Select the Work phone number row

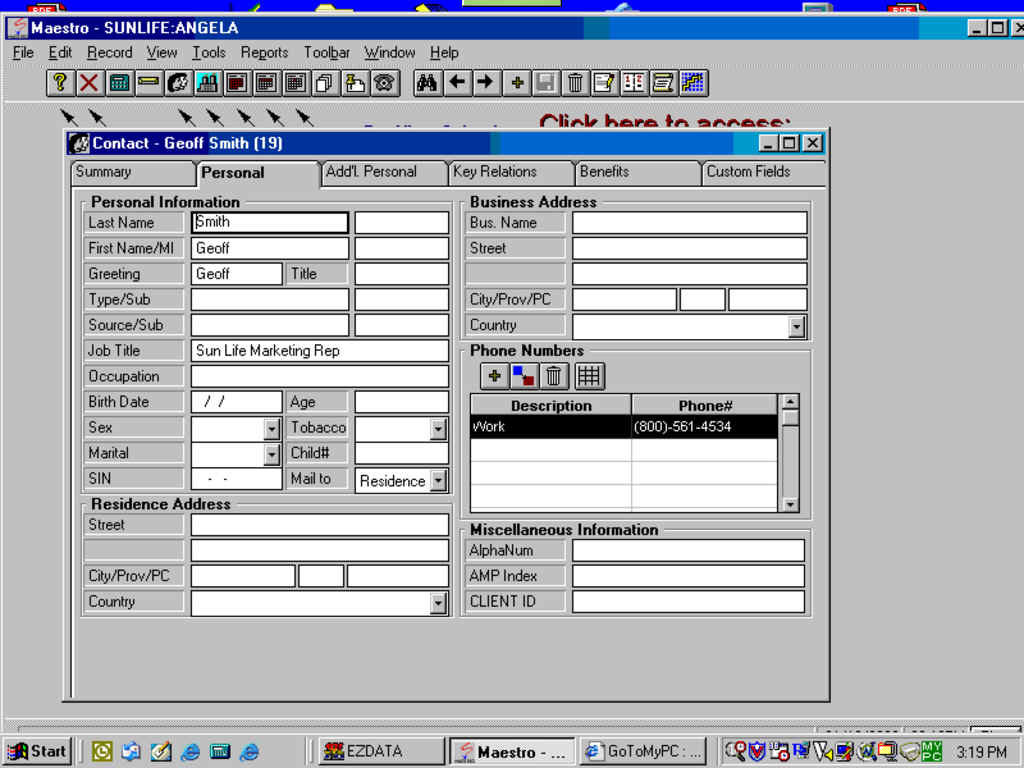pos(624,427)
